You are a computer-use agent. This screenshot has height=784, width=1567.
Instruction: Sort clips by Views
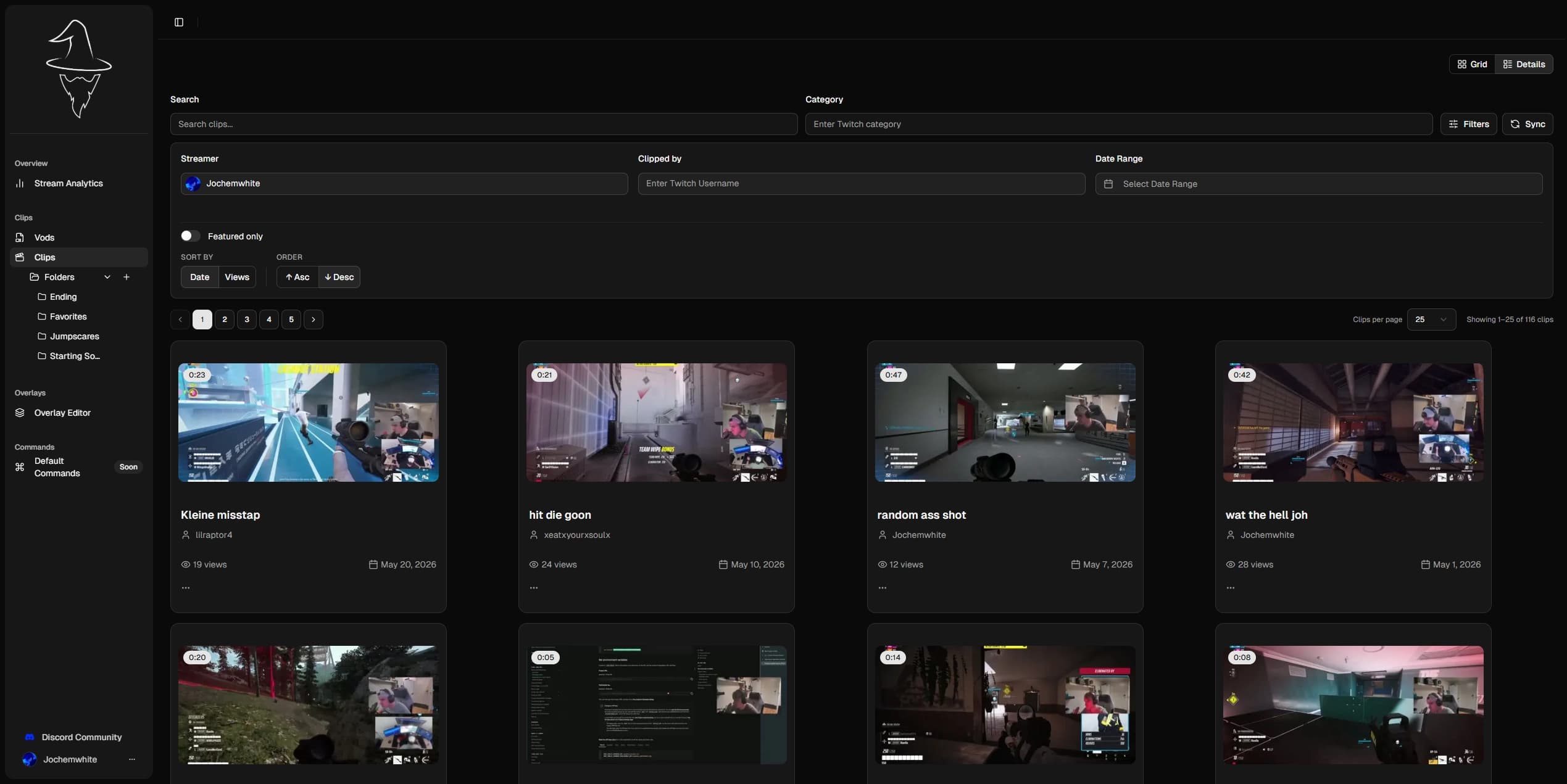click(237, 277)
